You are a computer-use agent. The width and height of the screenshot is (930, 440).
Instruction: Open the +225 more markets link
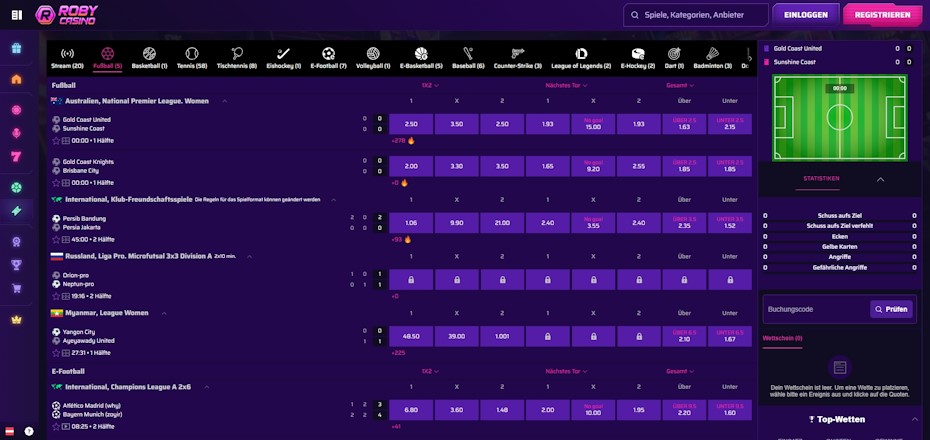click(397, 353)
